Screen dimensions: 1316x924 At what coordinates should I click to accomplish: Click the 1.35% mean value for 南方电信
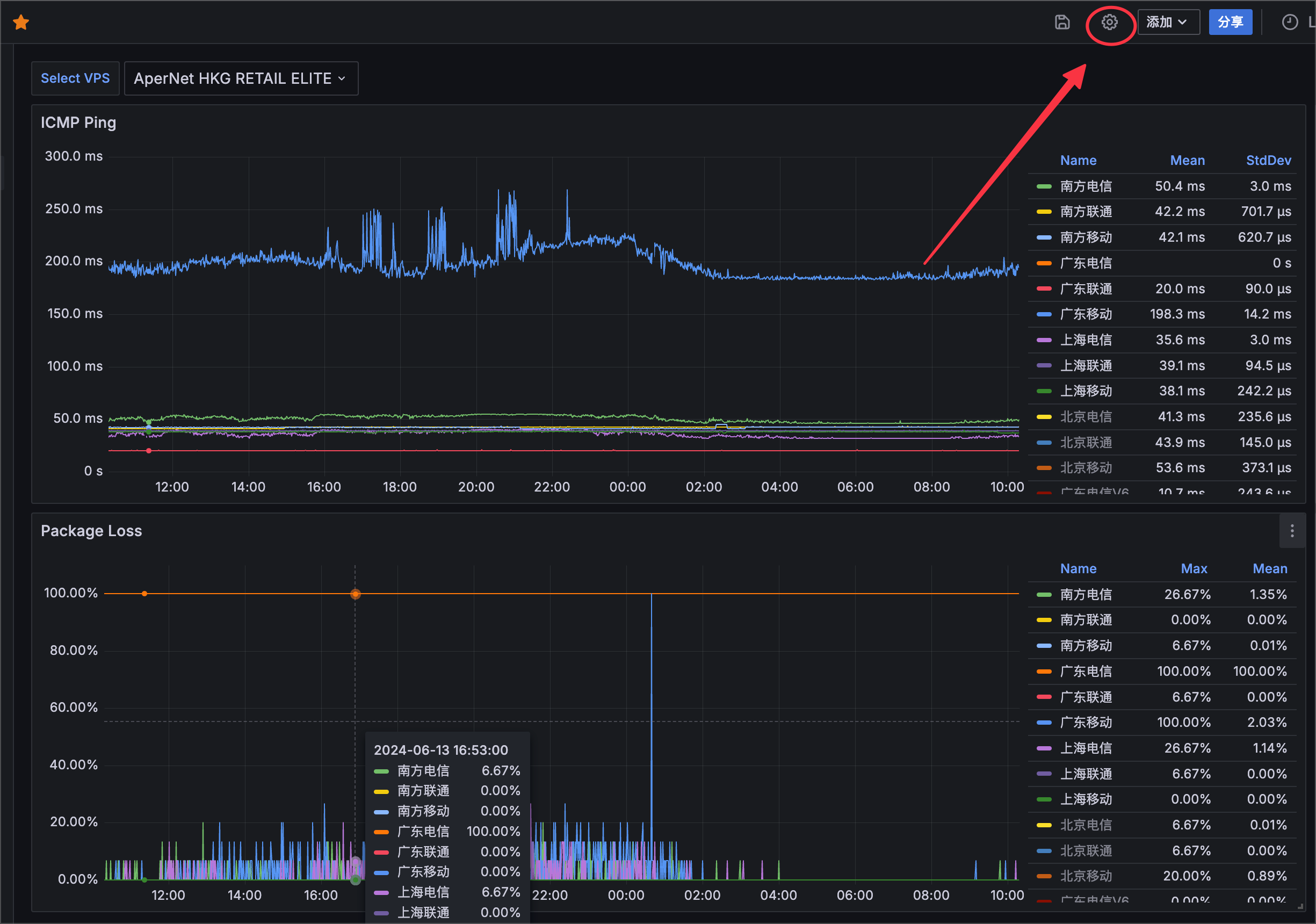click(x=1268, y=594)
